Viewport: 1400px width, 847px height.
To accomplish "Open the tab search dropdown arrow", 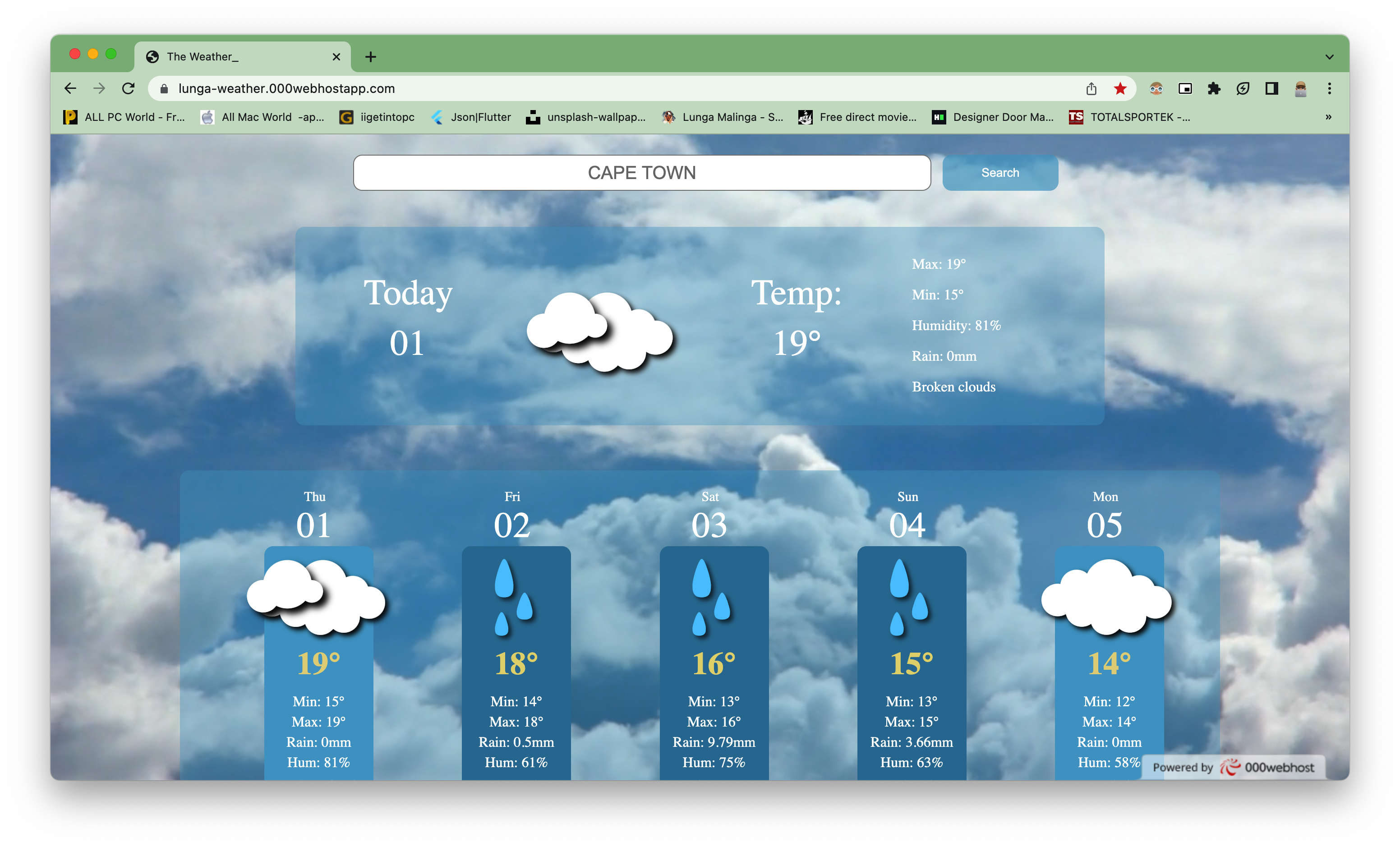I will pos(1329,57).
